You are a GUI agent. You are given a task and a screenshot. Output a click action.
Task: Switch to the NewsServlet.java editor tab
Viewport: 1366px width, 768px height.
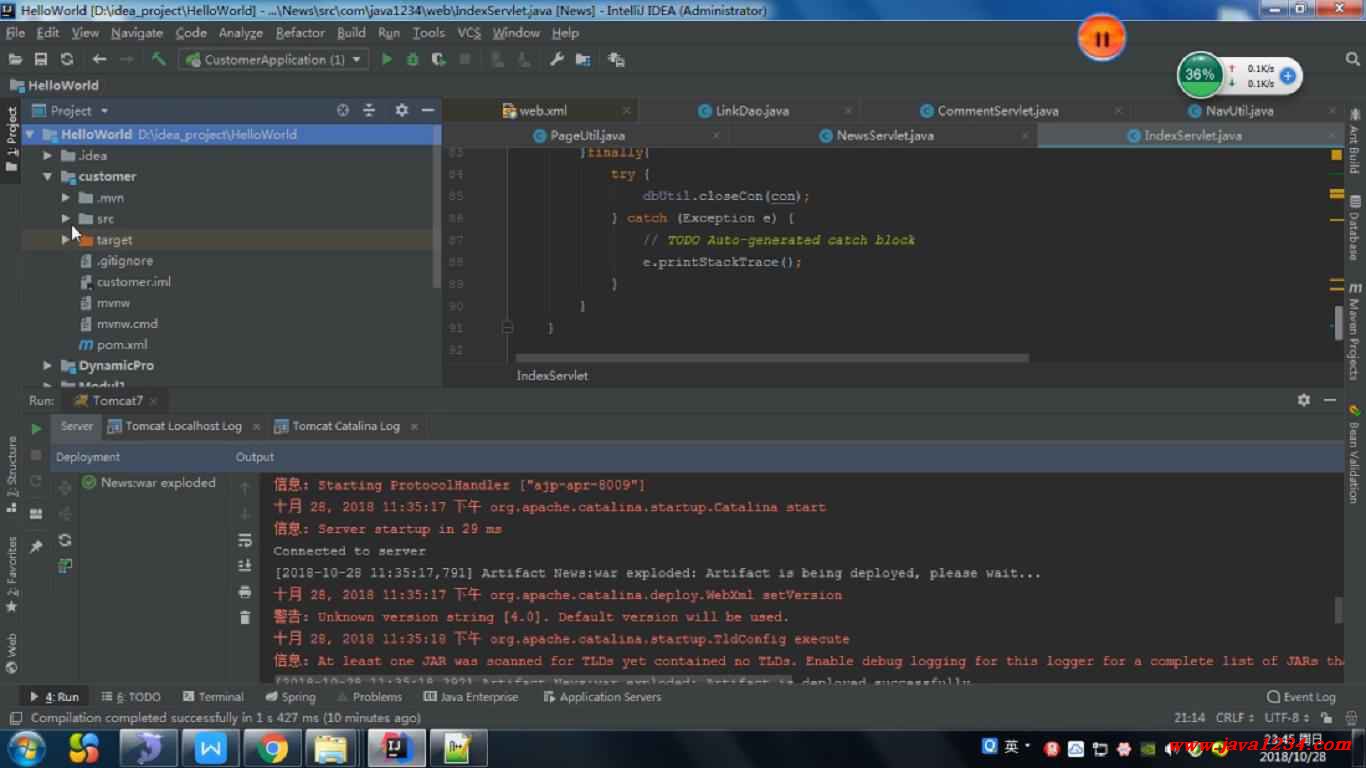point(884,135)
